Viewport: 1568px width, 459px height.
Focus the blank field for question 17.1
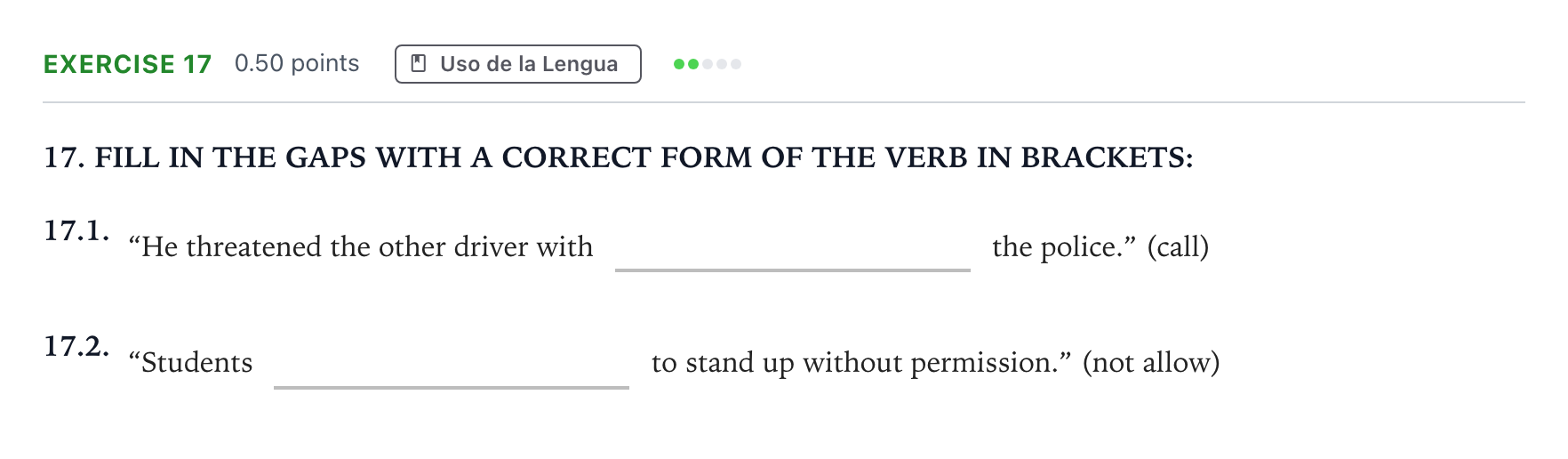click(x=793, y=249)
